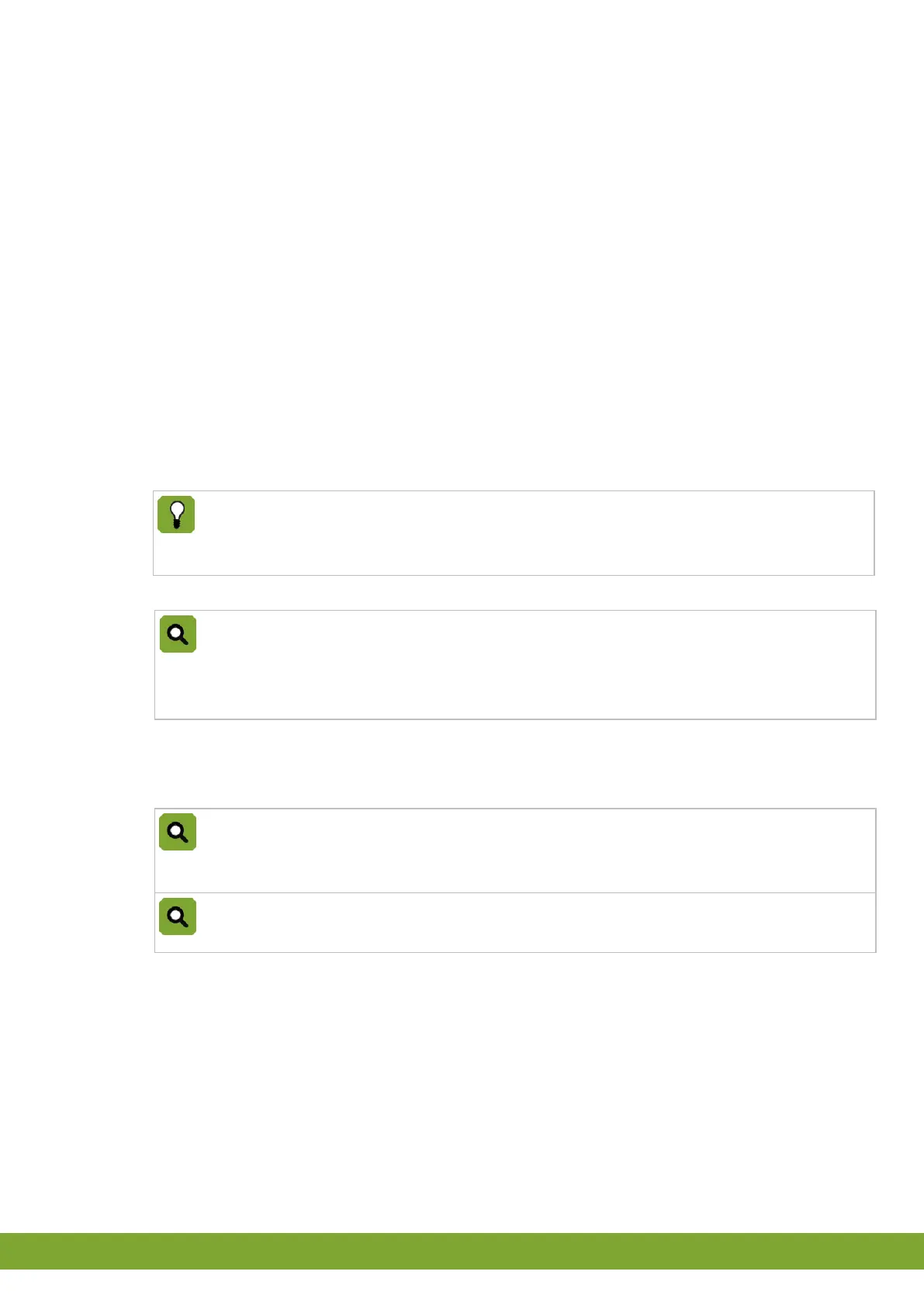Click inside the last magnifier note box

pos(515,923)
